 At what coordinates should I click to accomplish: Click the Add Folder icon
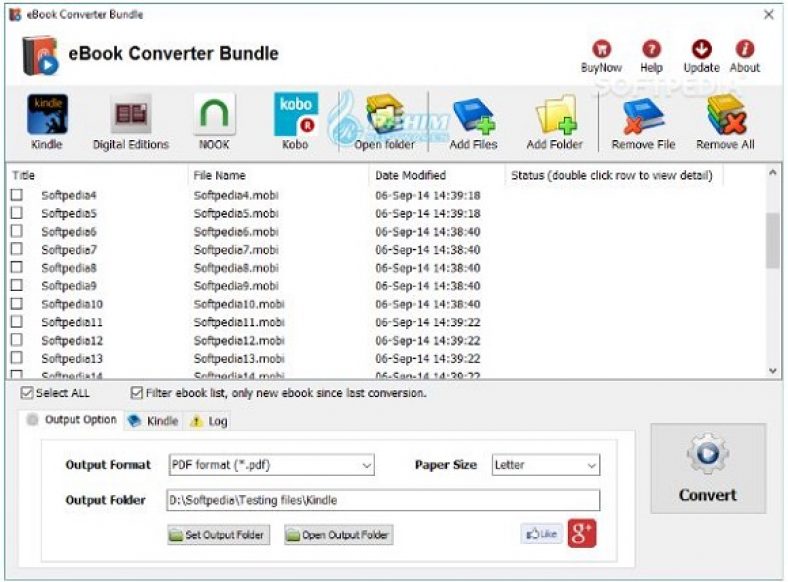click(x=555, y=116)
